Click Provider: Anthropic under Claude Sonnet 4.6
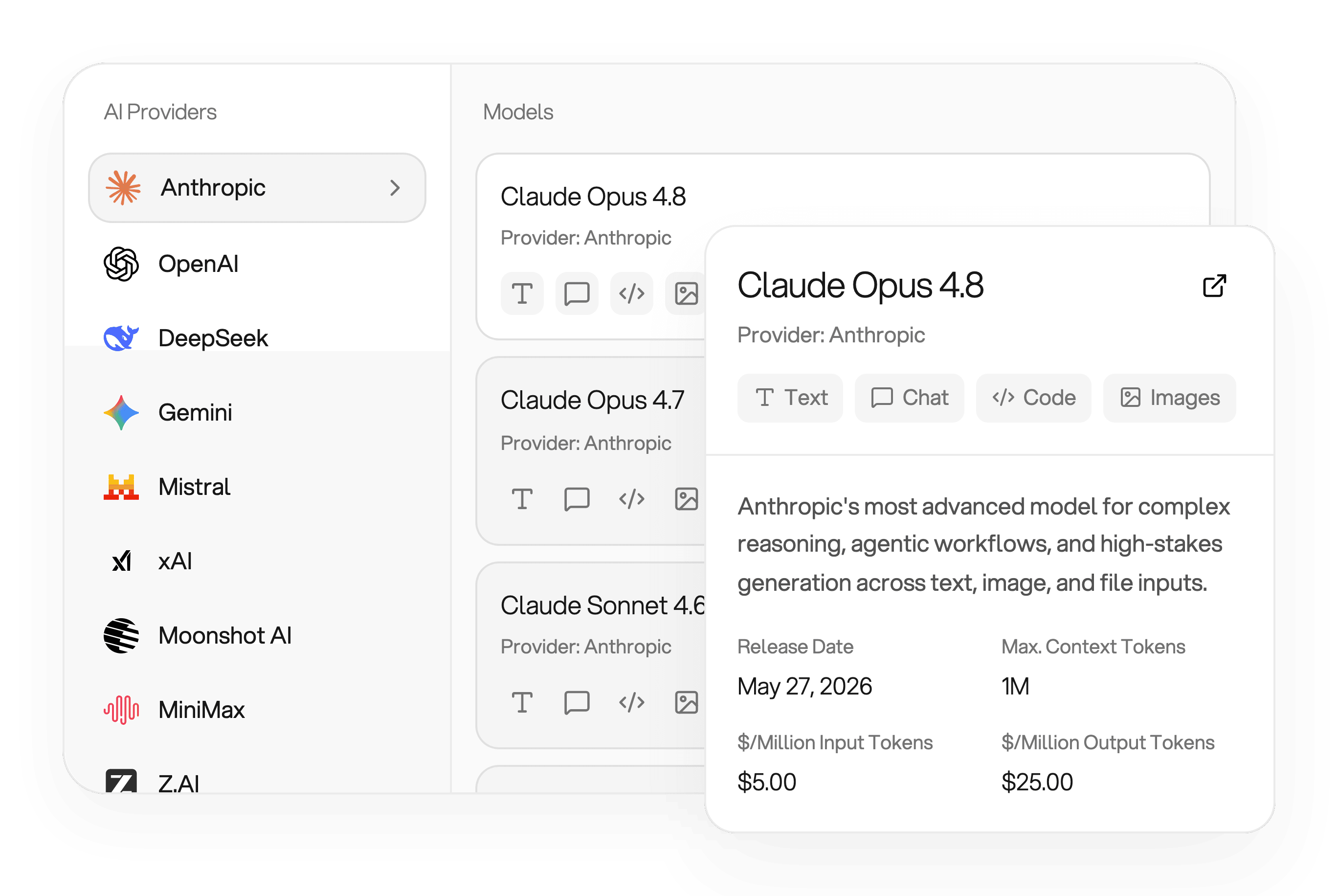Screen dimensions: 1338x896 tap(585, 647)
